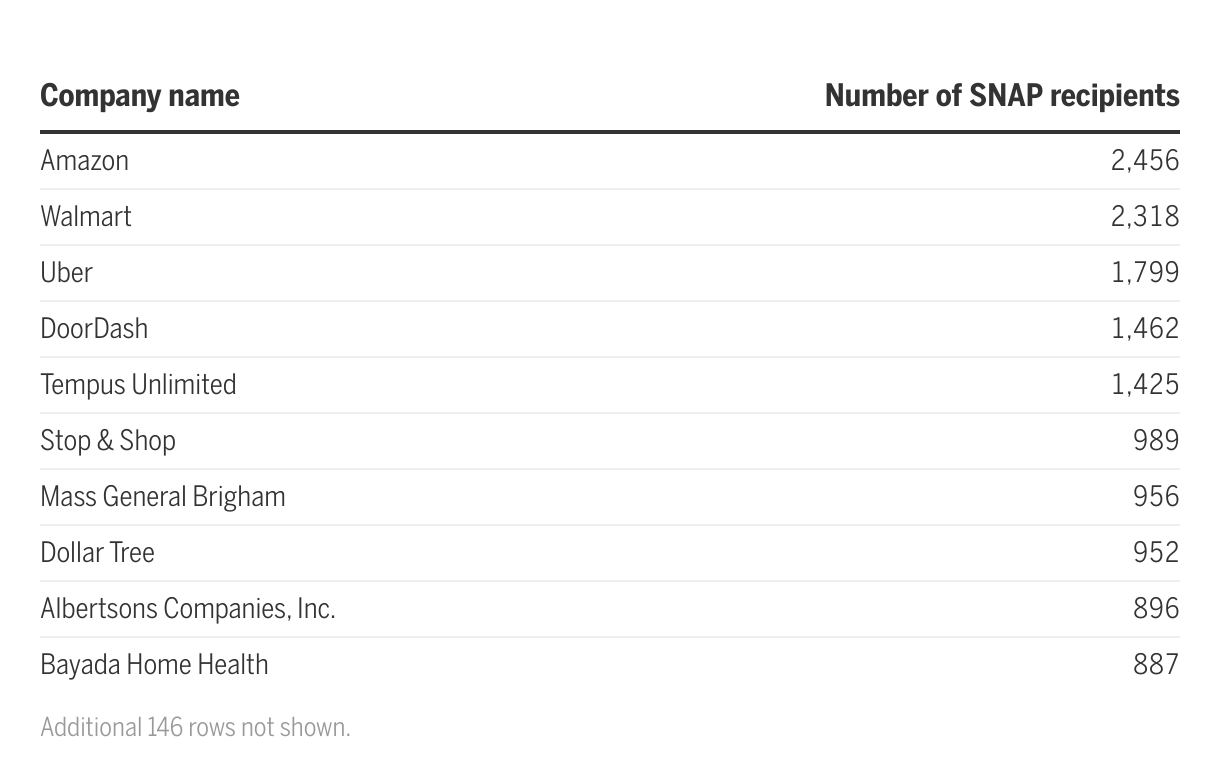Select the Amazon company name cell

pyautogui.click(x=85, y=161)
